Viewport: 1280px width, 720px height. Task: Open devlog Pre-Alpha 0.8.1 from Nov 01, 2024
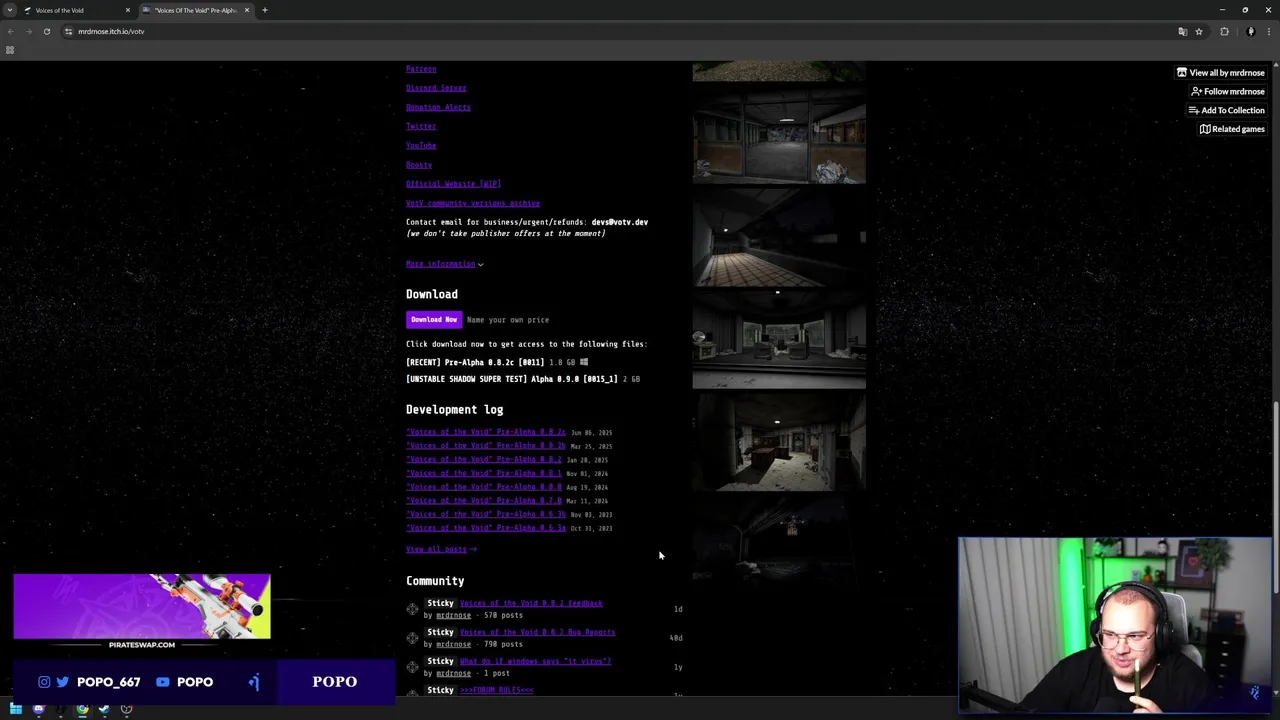coord(484,473)
